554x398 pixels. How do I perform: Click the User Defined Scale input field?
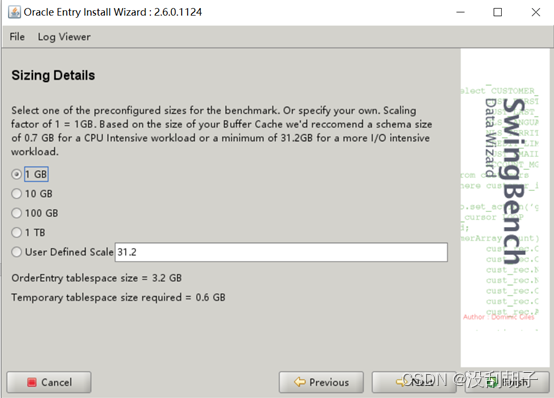[281, 252]
